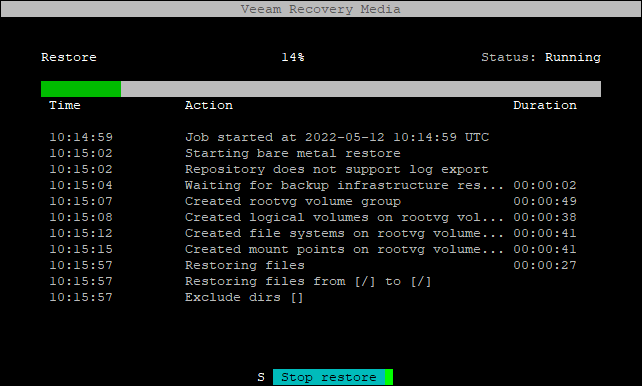642x386 pixels.
Task: Click the 'Duration' column header
Action: click(545, 105)
